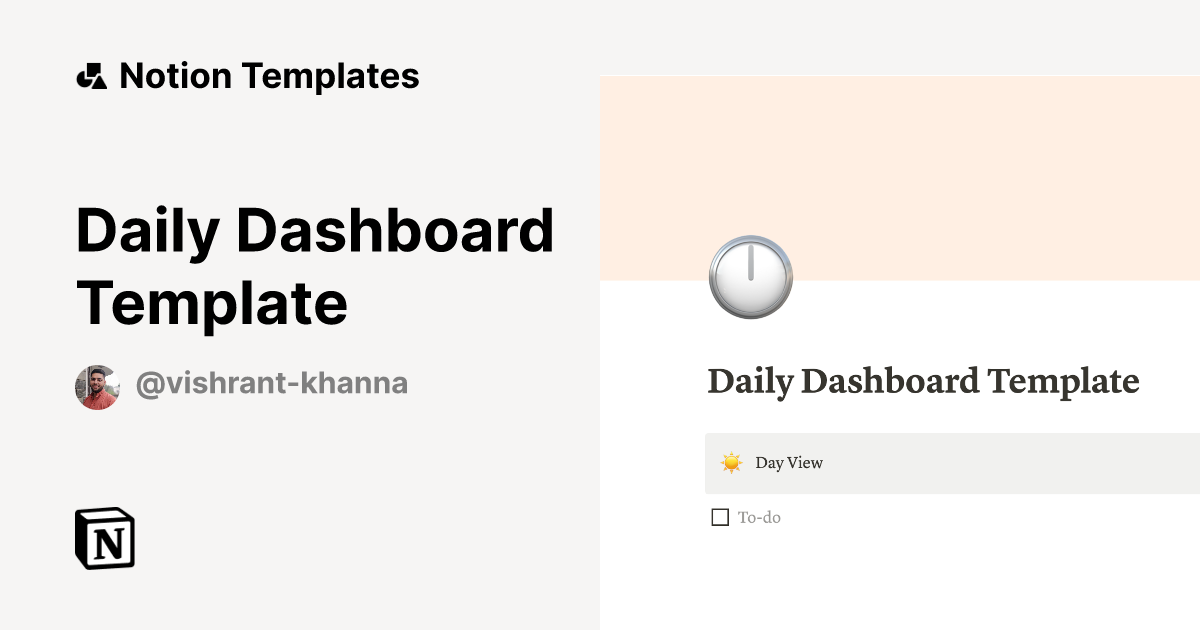Open the Notion N logo at bottom left
The height and width of the screenshot is (630, 1200).
pos(104,538)
